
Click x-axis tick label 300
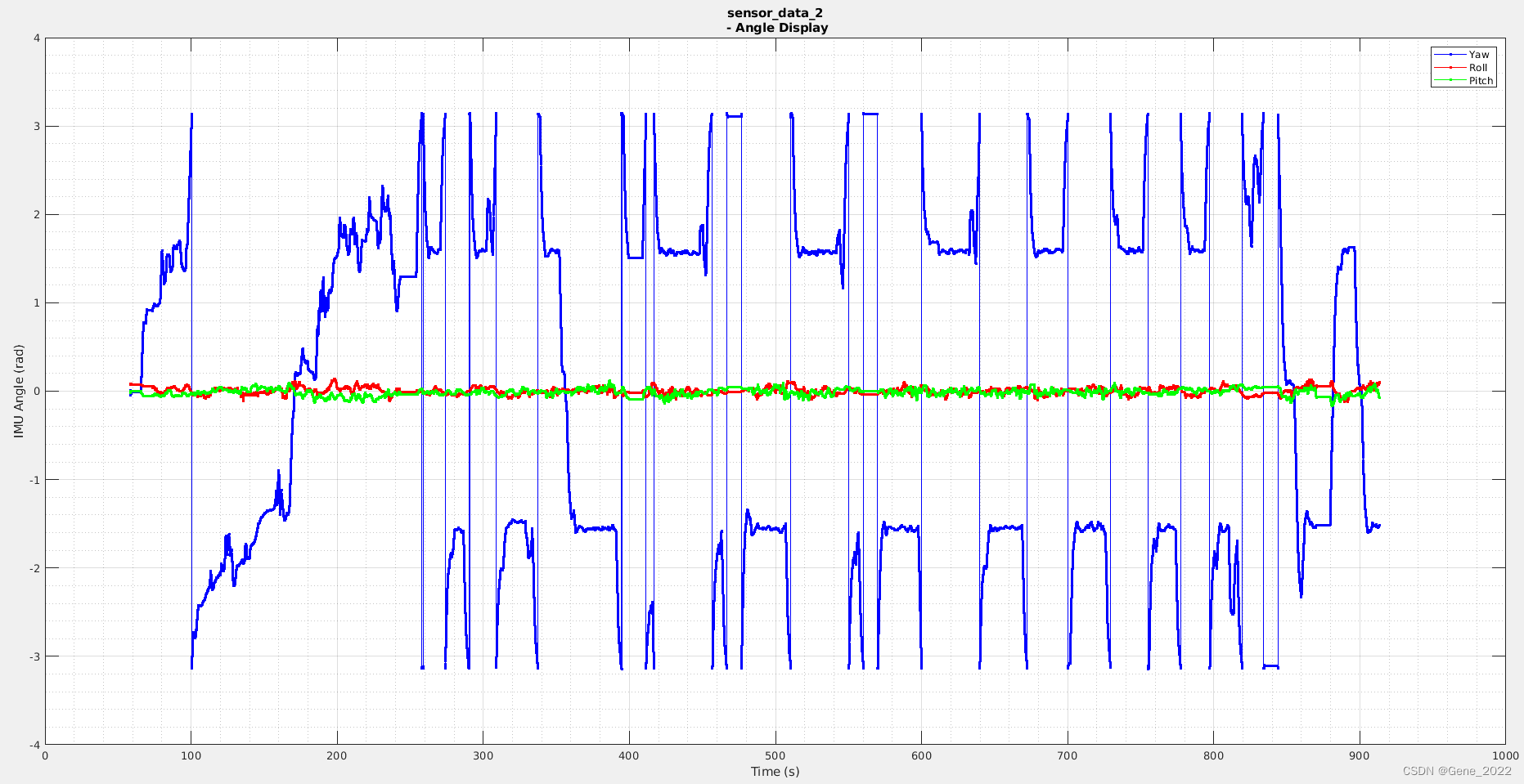pos(483,756)
